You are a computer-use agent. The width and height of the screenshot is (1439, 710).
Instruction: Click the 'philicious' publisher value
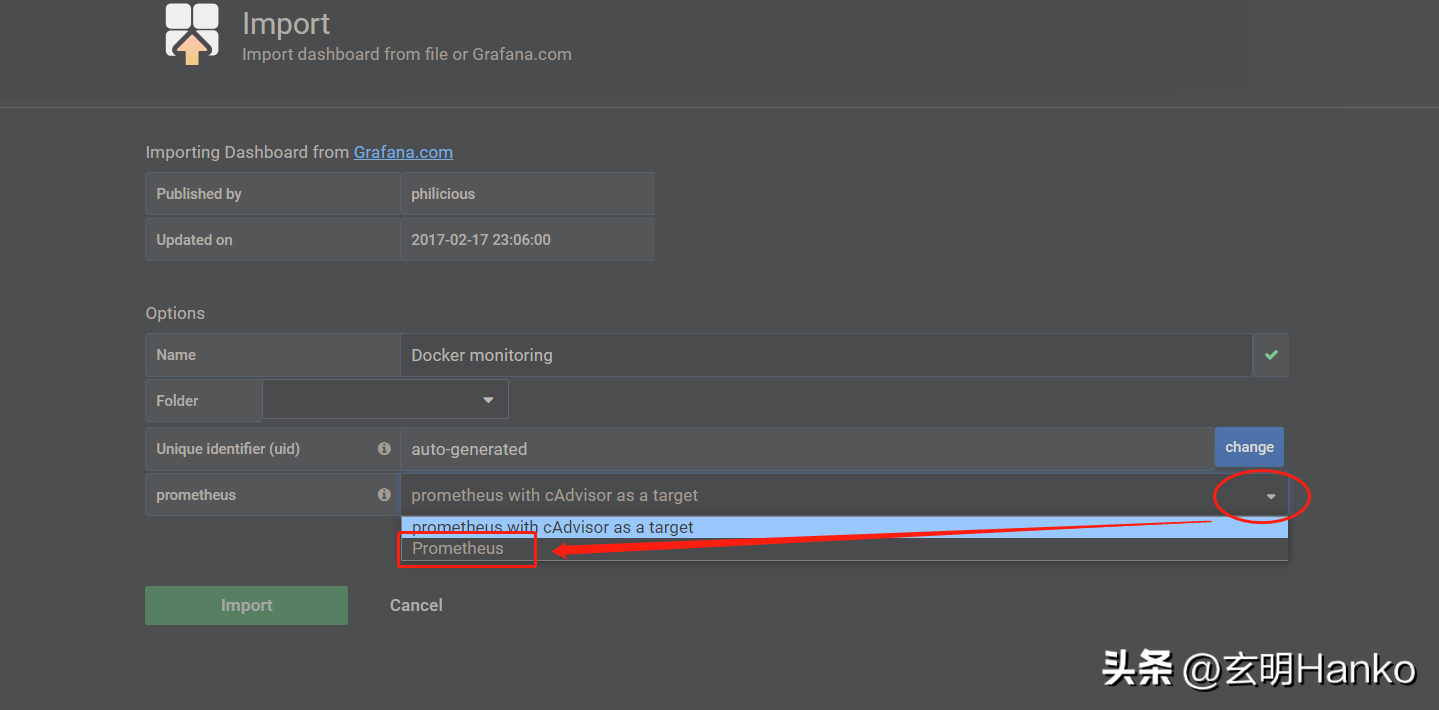(528, 194)
